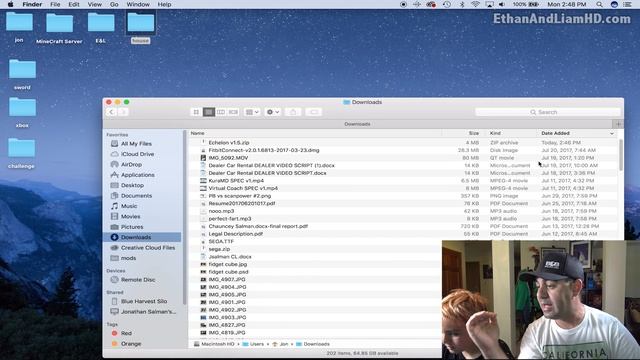
Task: Sort by Kind column header
Action: tap(495, 133)
